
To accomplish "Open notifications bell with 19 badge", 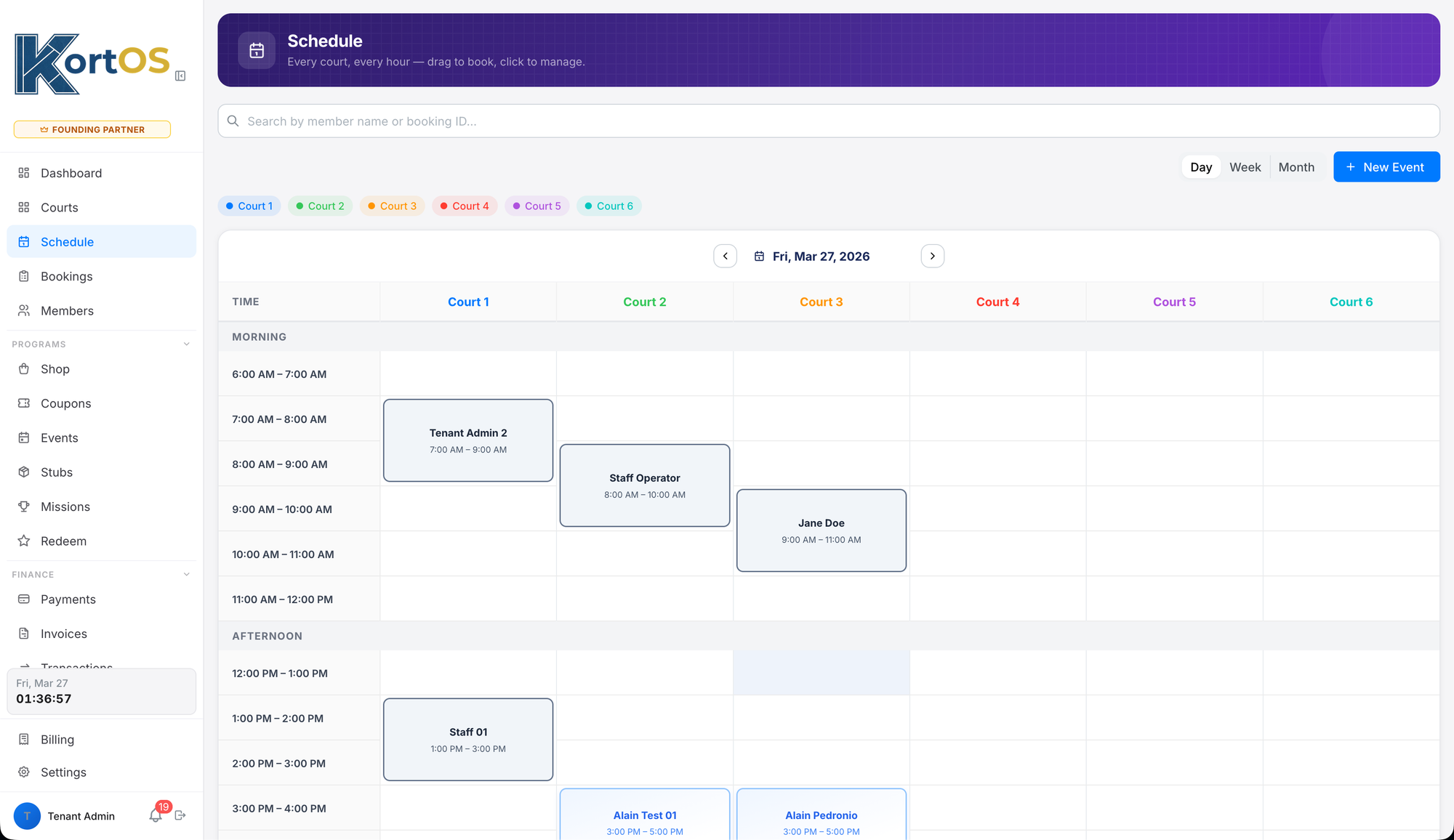I will [x=156, y=815].
